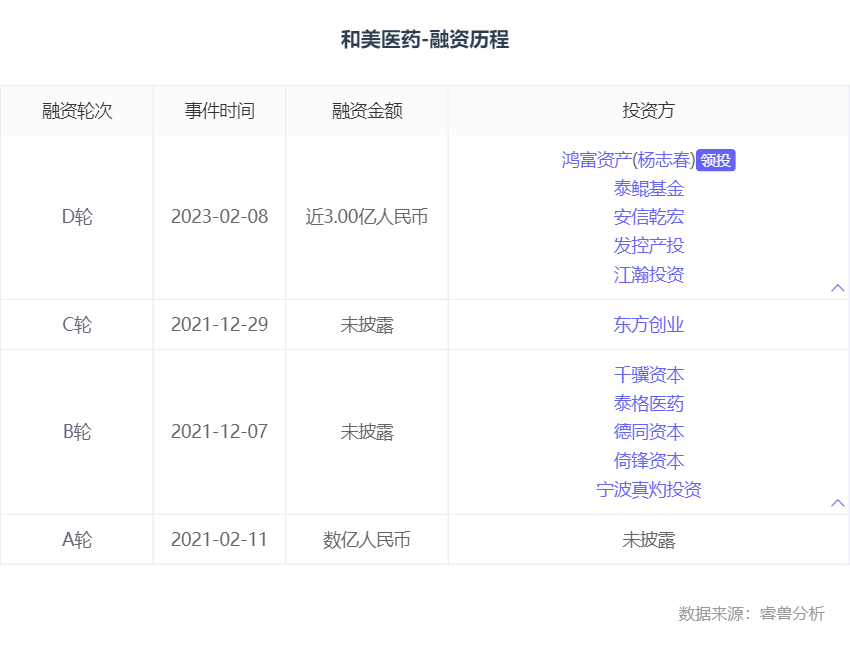850x656 pixels.
Task: Open investor link 安信乾宏
Action: [648, 217]
